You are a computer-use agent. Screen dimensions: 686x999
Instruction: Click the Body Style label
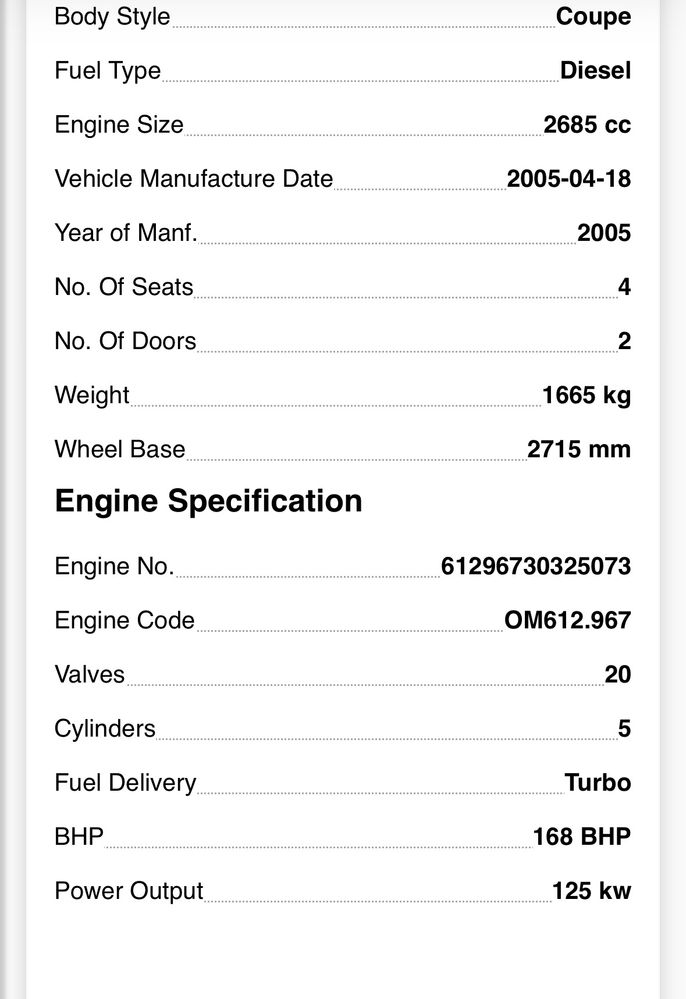112,17
